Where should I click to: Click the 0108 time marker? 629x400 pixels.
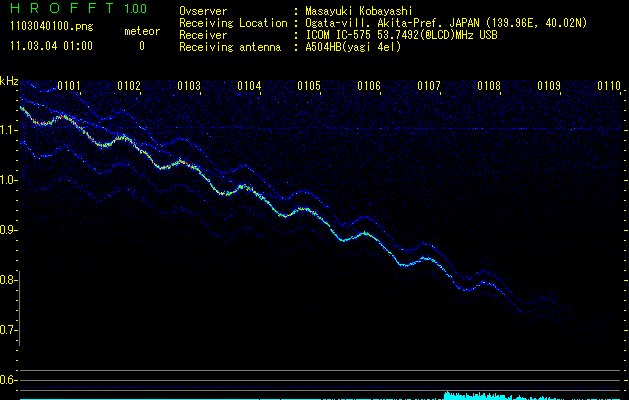point(489,86)
